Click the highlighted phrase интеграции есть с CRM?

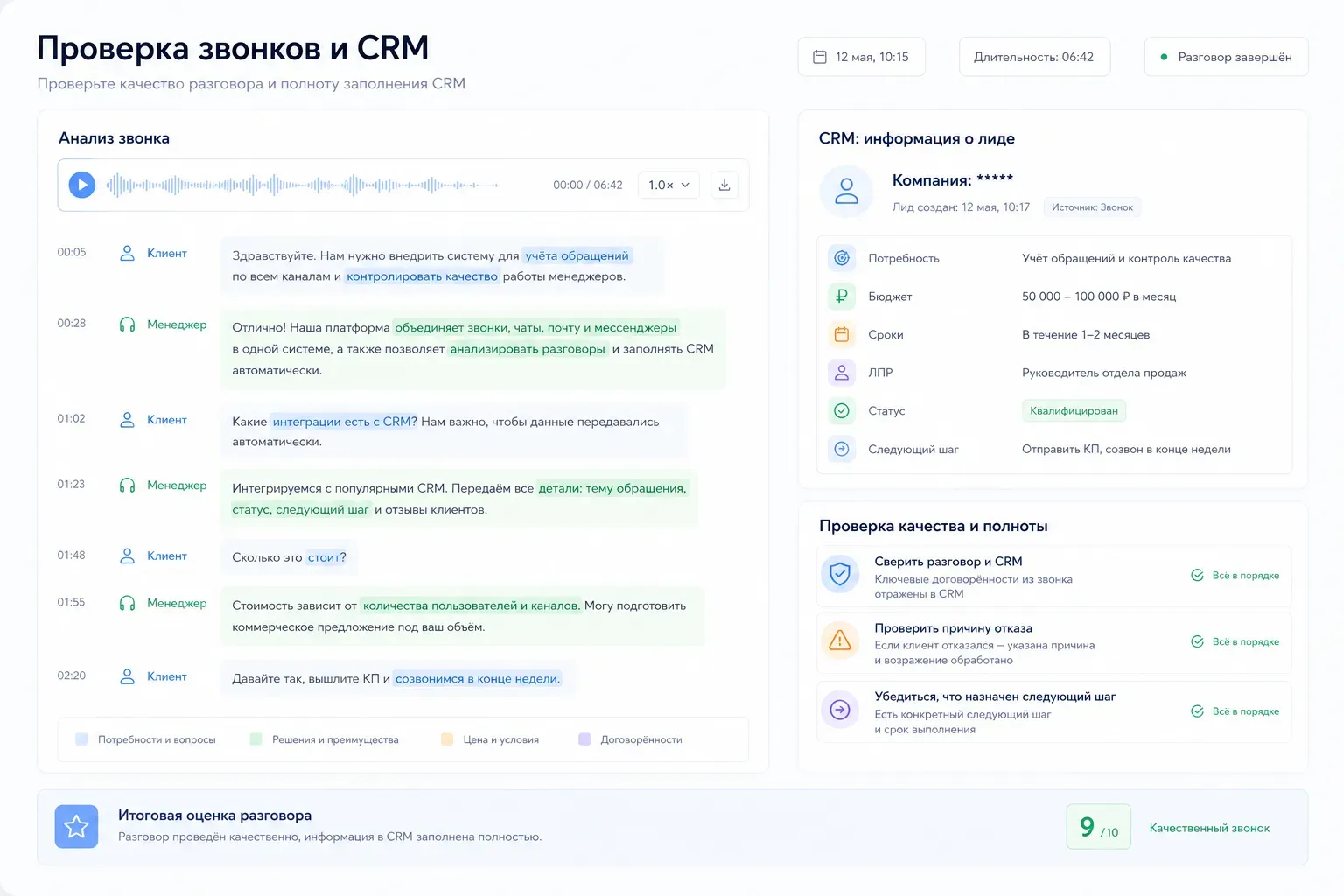tap(344, 422)
